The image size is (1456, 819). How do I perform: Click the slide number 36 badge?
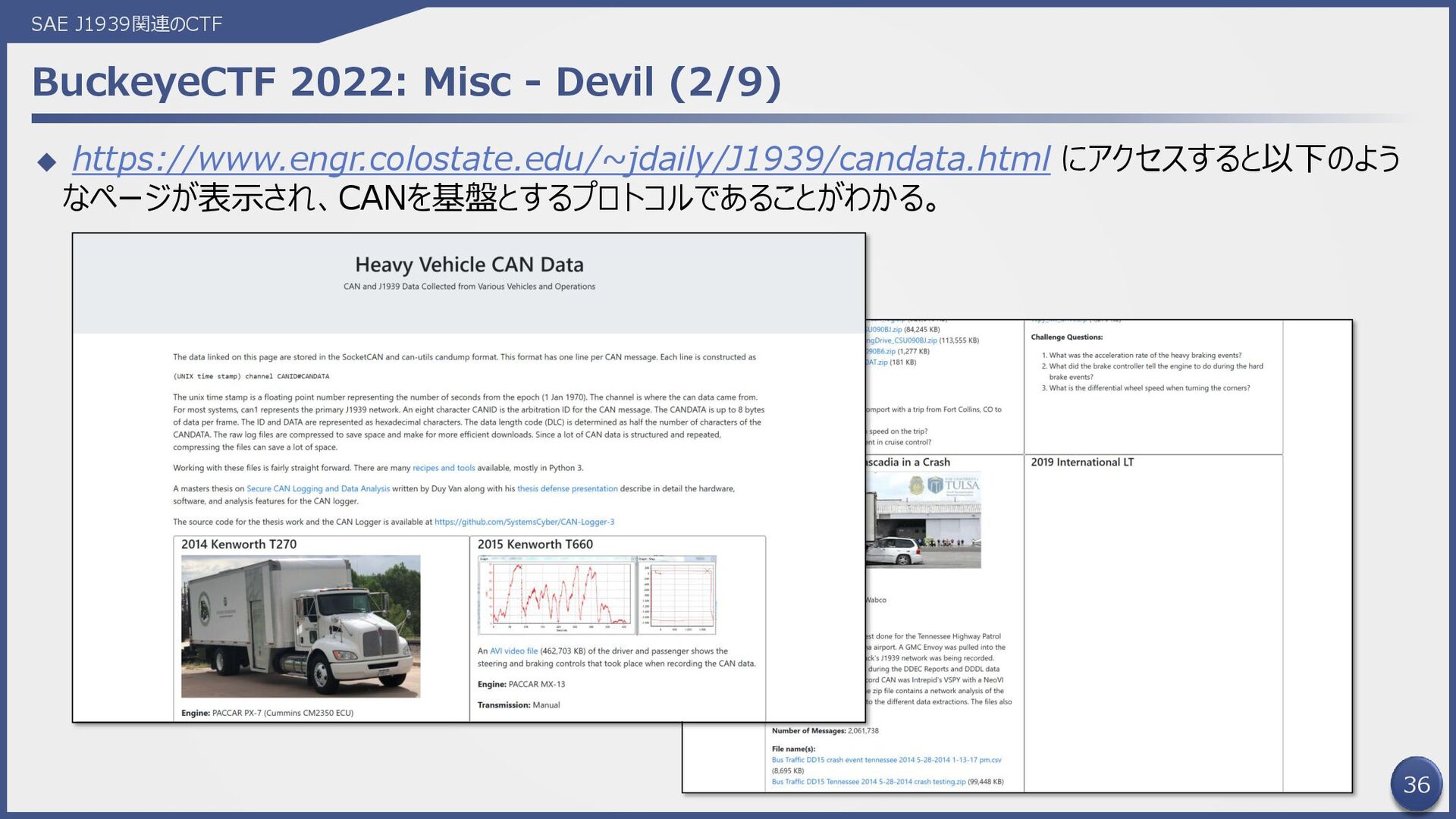pyautogui.click(x=1416, y=784)
